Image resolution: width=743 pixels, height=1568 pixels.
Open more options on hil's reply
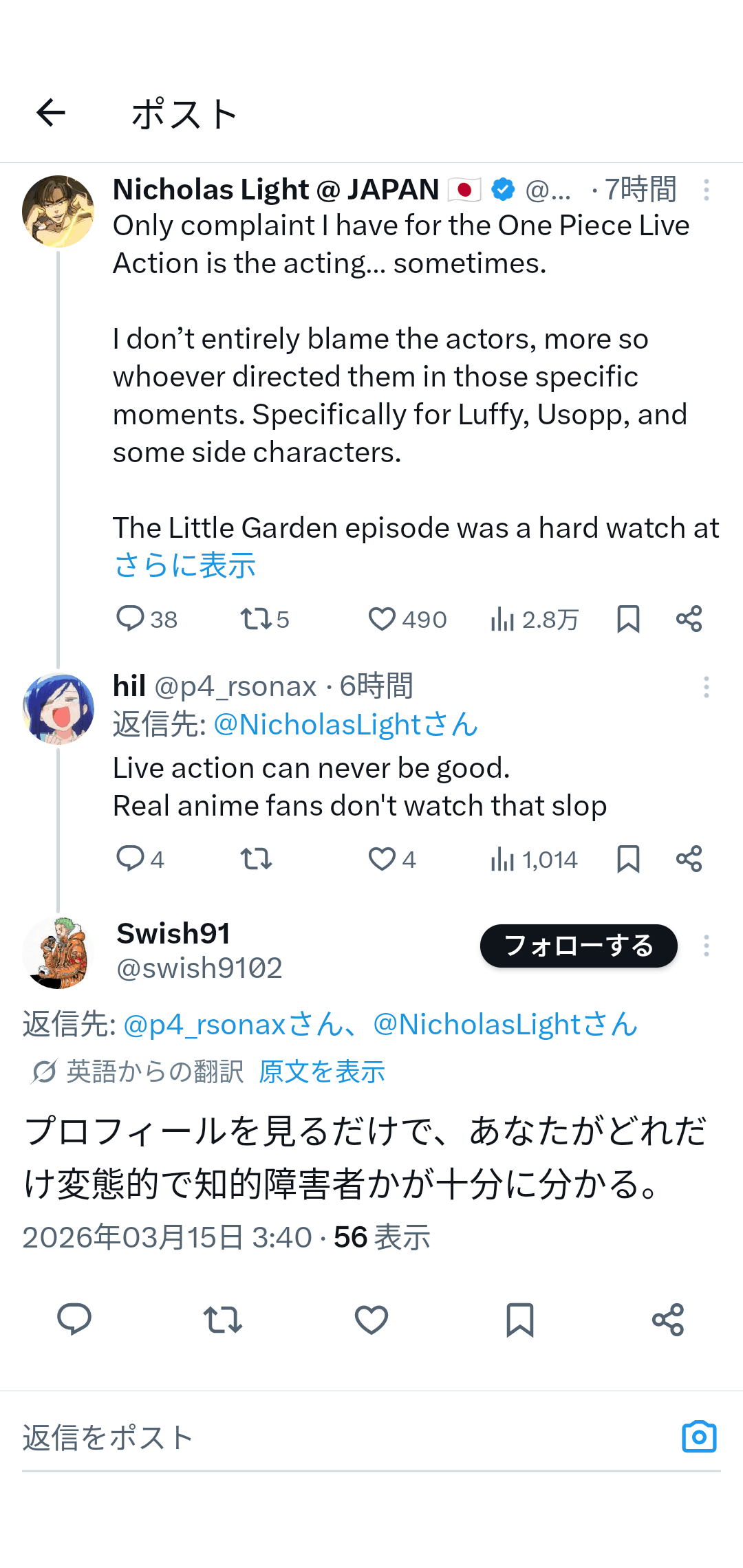(706, 687)
